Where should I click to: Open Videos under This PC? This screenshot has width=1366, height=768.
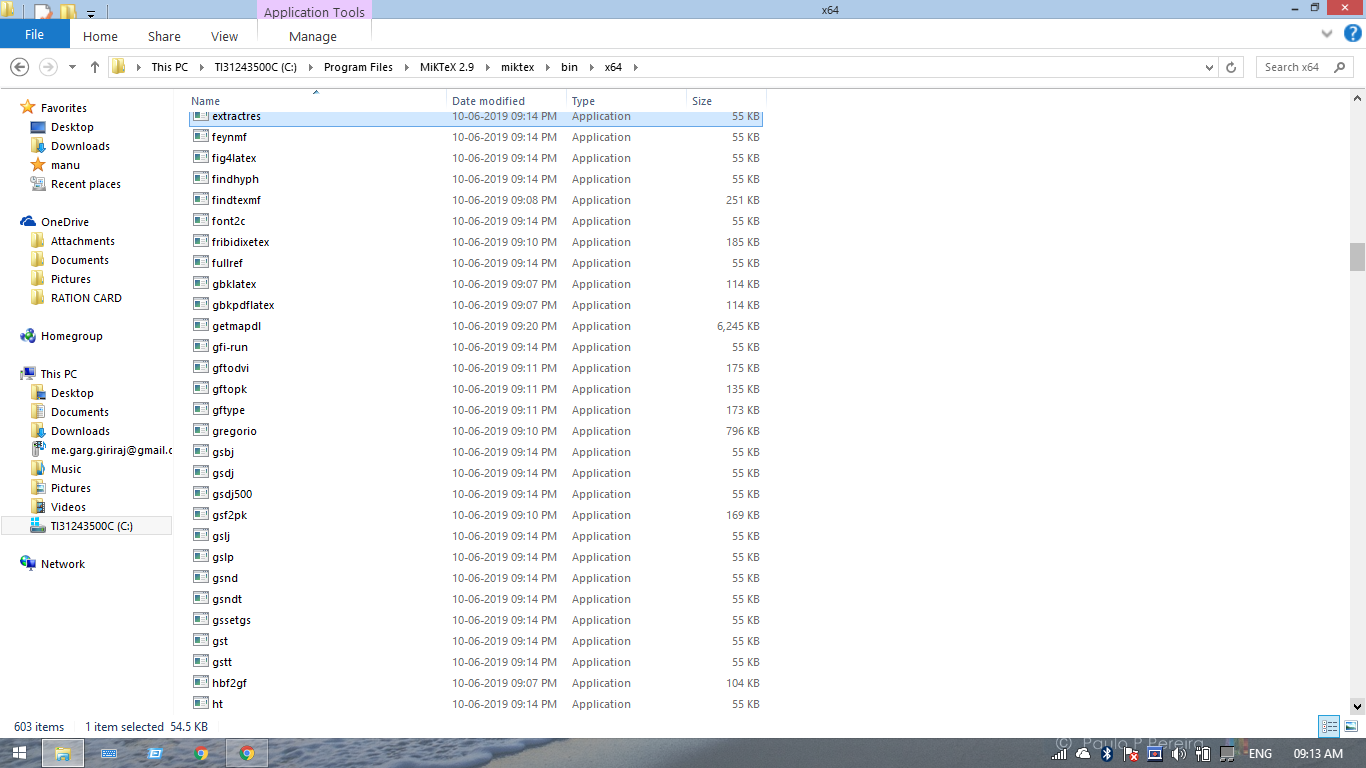pyautogui.click(x=68, y=507)
